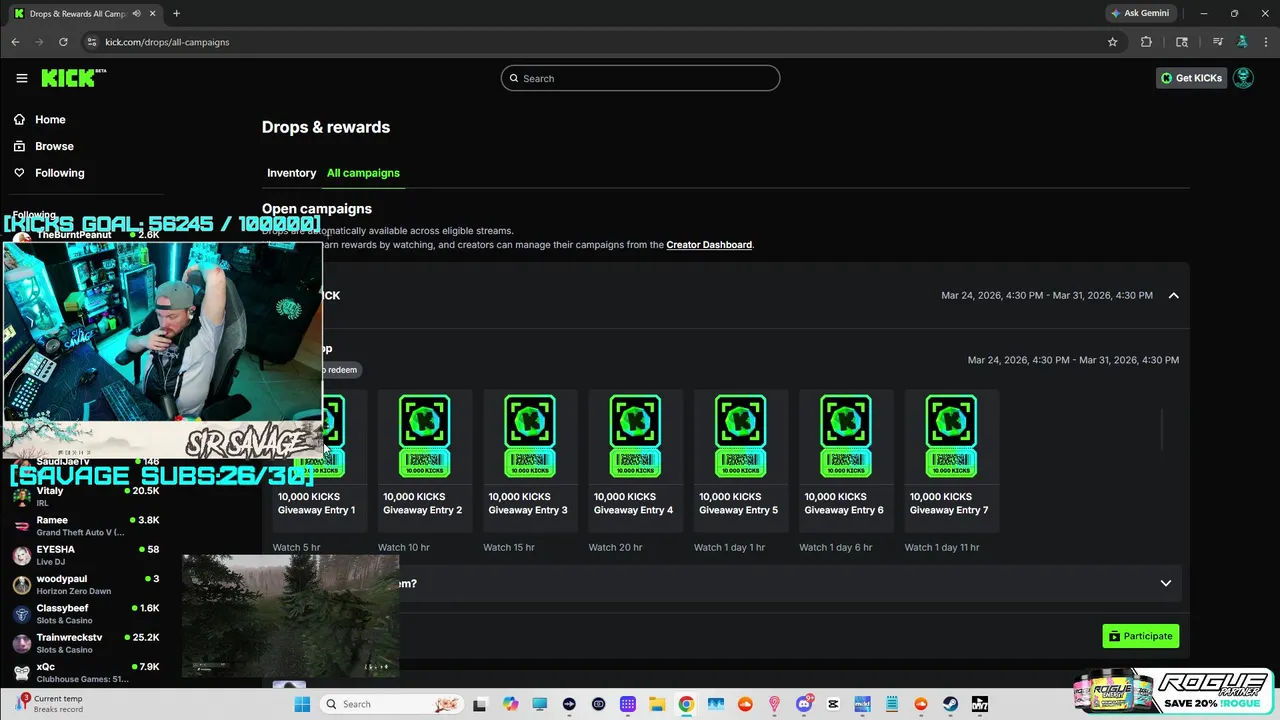Open the Kick user avatar menu
1280x720 pixels.
1243,78
